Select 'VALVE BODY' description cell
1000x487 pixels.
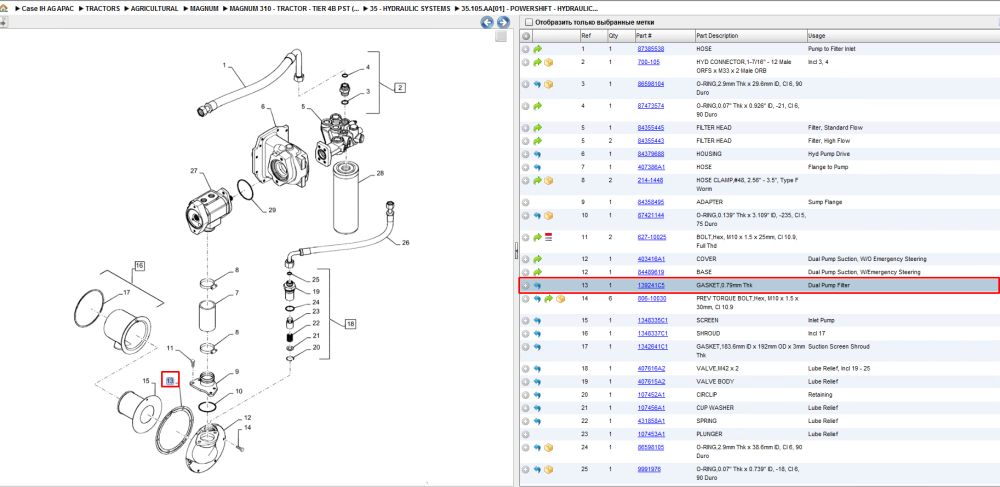714,382
